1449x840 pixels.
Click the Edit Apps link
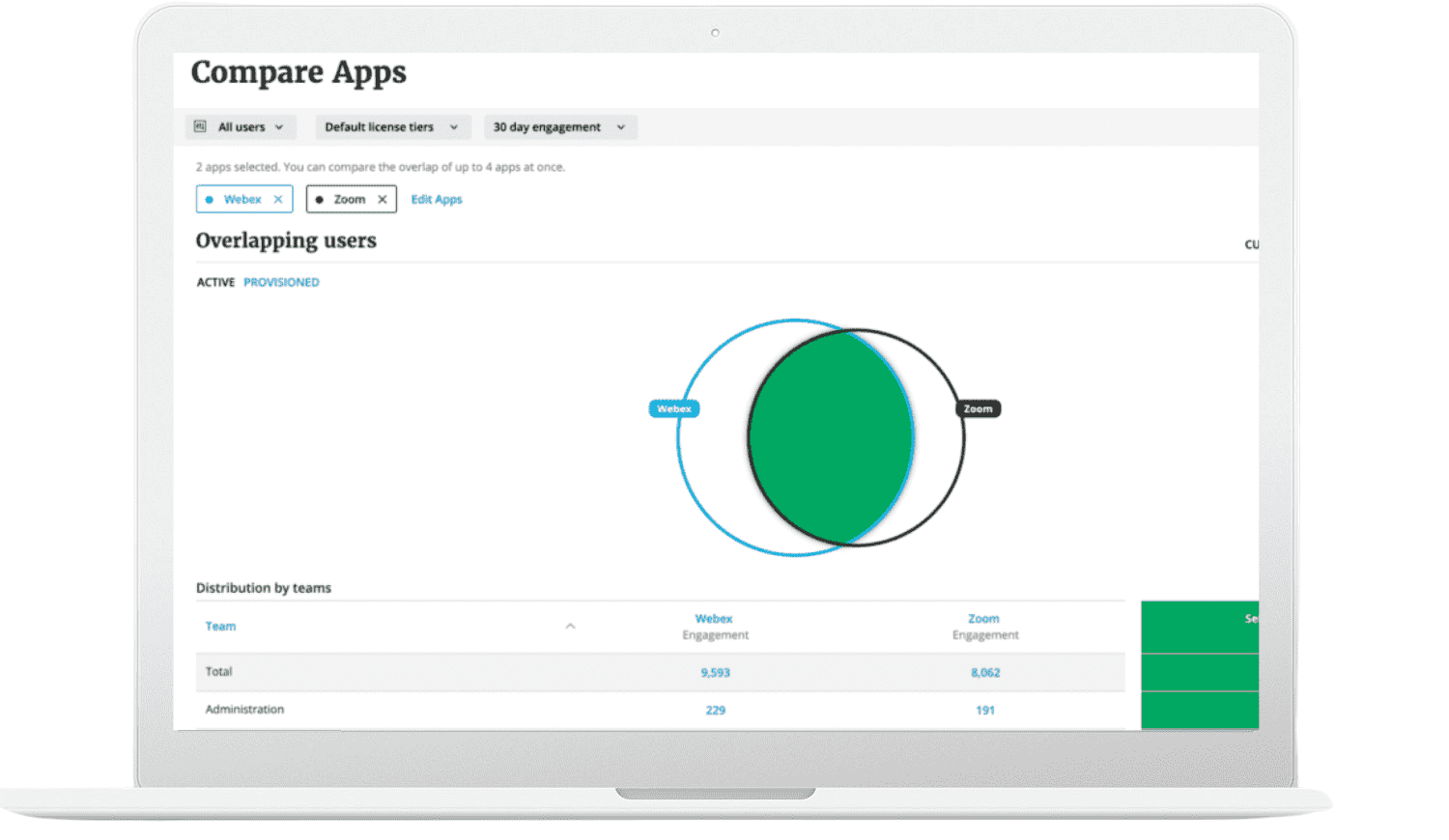point(437,200)
